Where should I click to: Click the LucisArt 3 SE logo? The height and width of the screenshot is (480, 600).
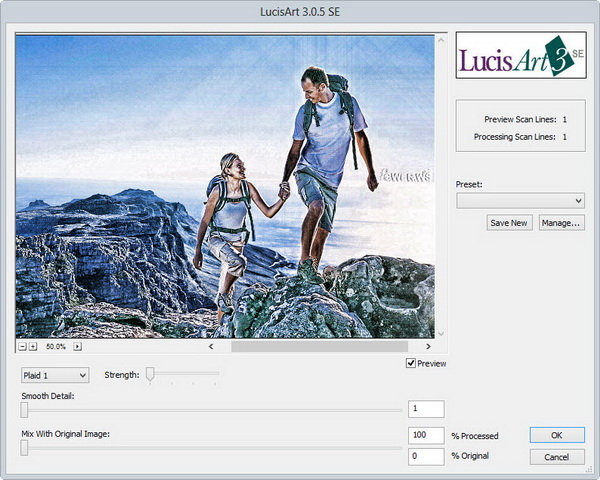(x=520, y=58)
